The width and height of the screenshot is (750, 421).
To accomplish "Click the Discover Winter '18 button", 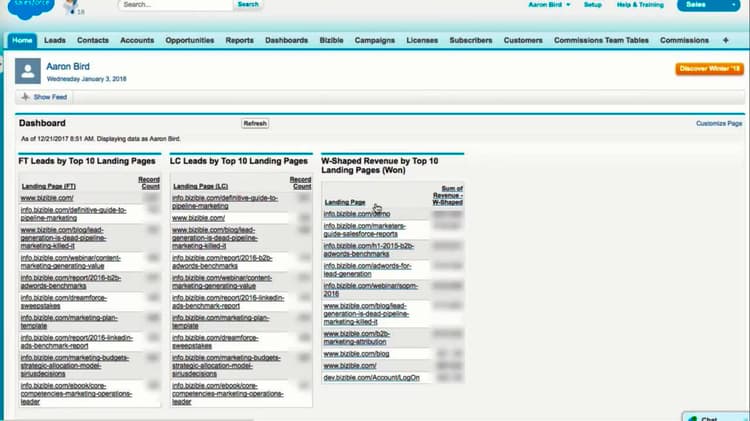I will coord(710,69).
